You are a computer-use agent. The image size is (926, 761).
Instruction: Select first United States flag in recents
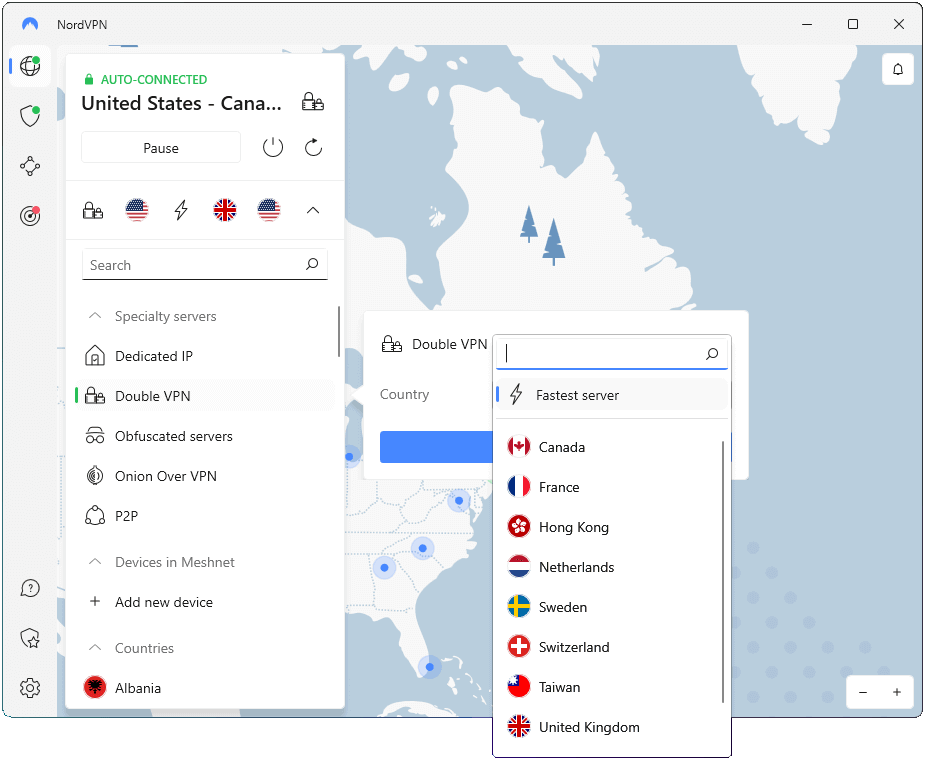[137, 210]
